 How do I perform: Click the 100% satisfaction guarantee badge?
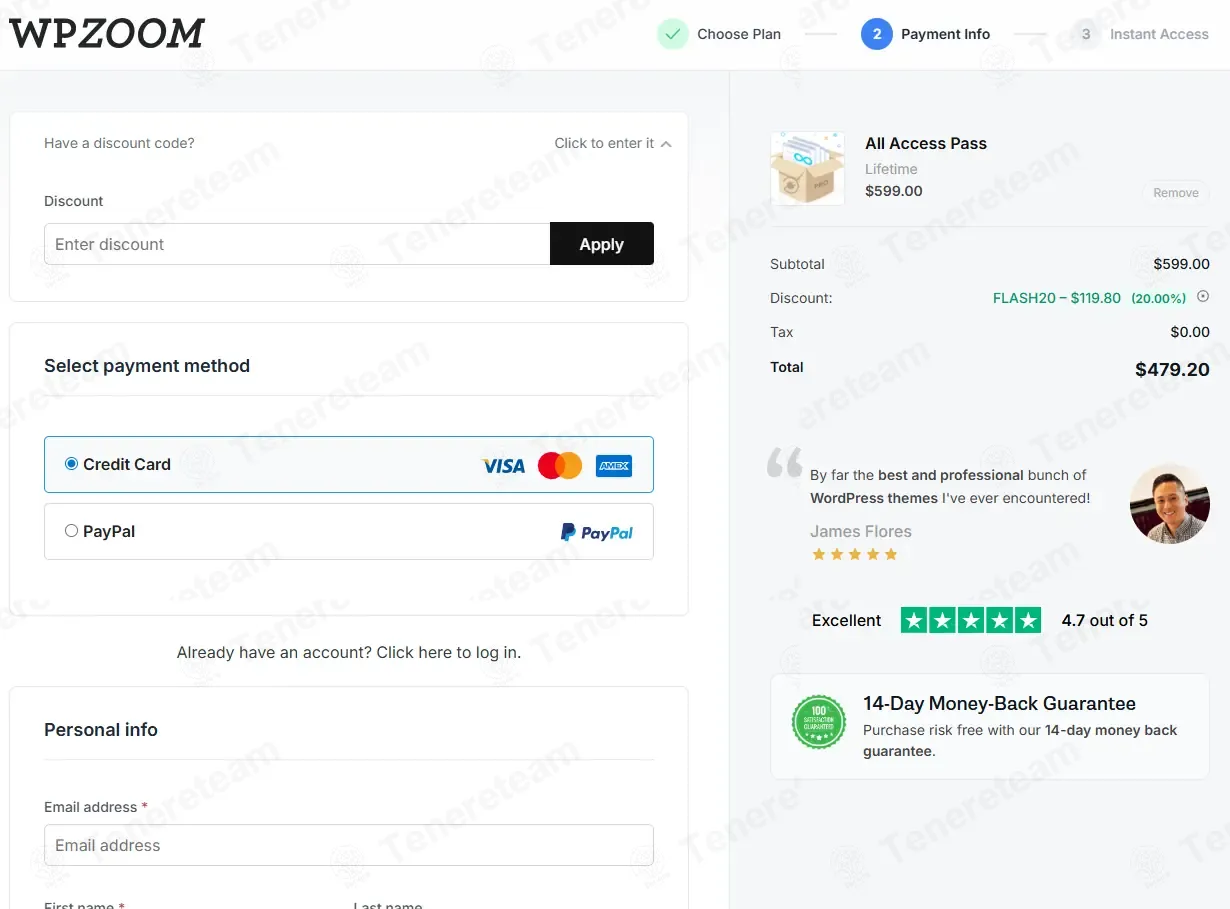[x=819, y=722]
